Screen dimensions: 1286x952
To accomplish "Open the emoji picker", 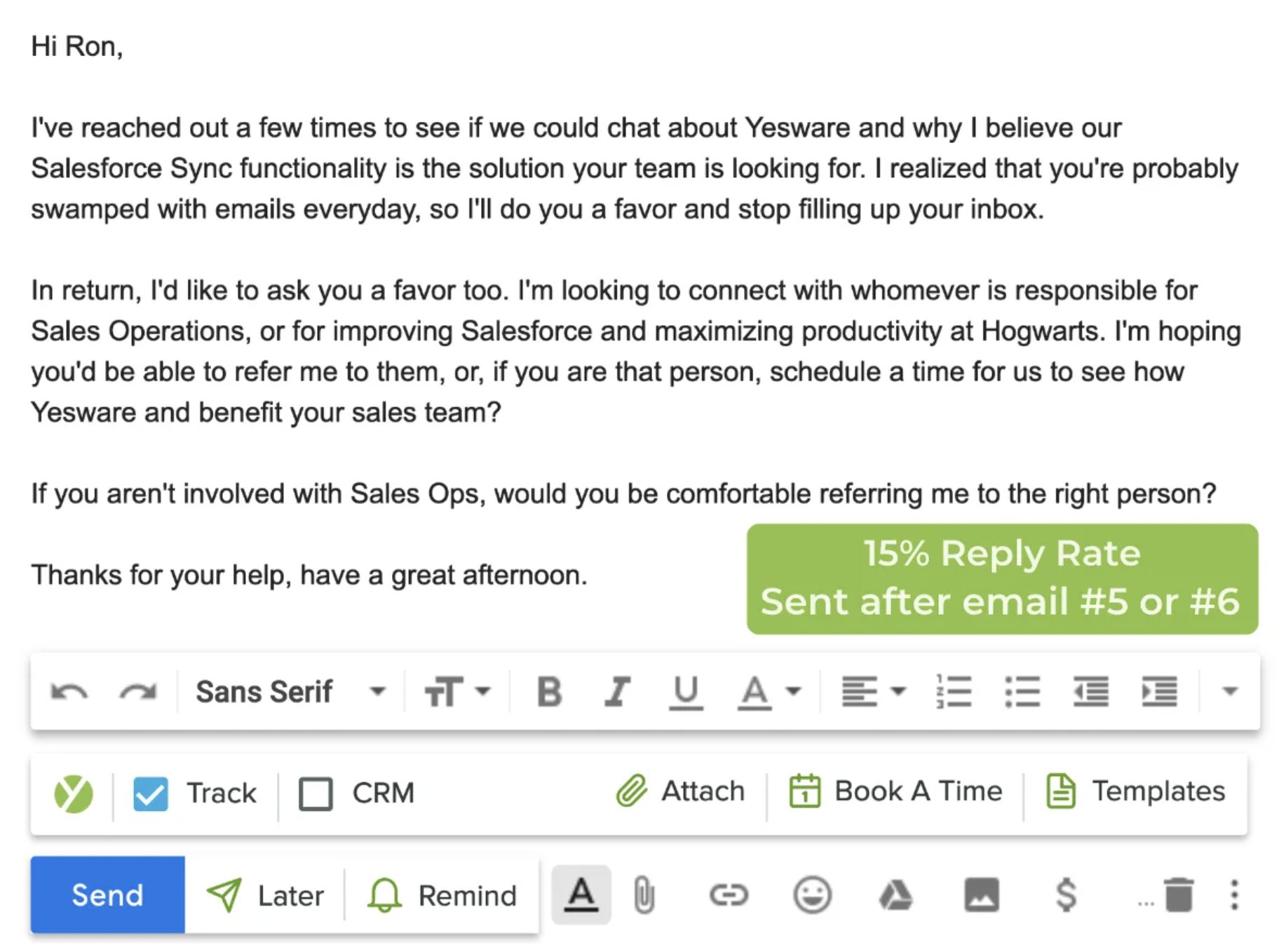I will point(812,895).
